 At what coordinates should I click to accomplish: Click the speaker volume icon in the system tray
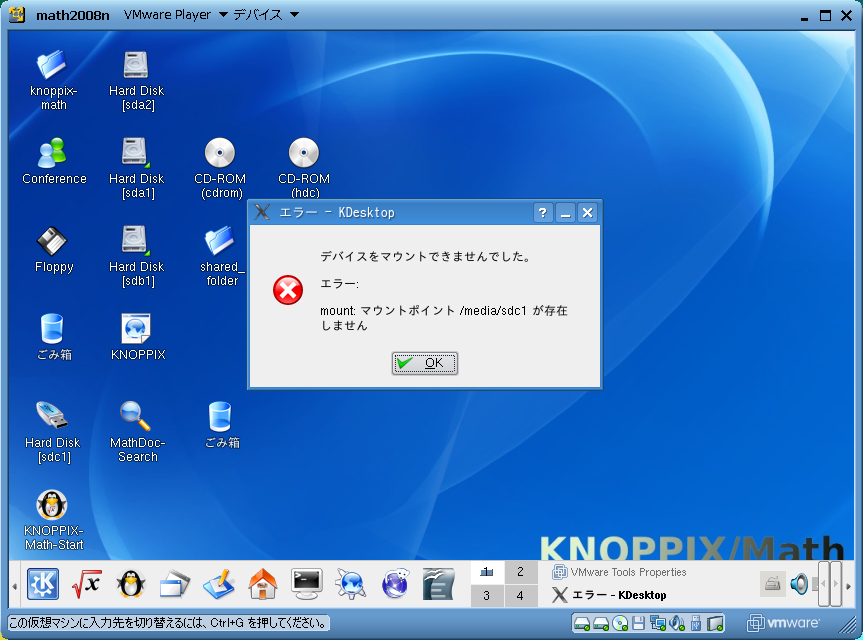(799, 584)
